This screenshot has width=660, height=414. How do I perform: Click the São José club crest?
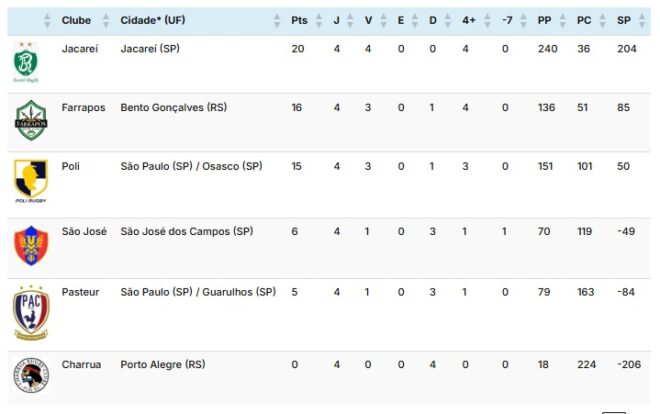point(30,245)
